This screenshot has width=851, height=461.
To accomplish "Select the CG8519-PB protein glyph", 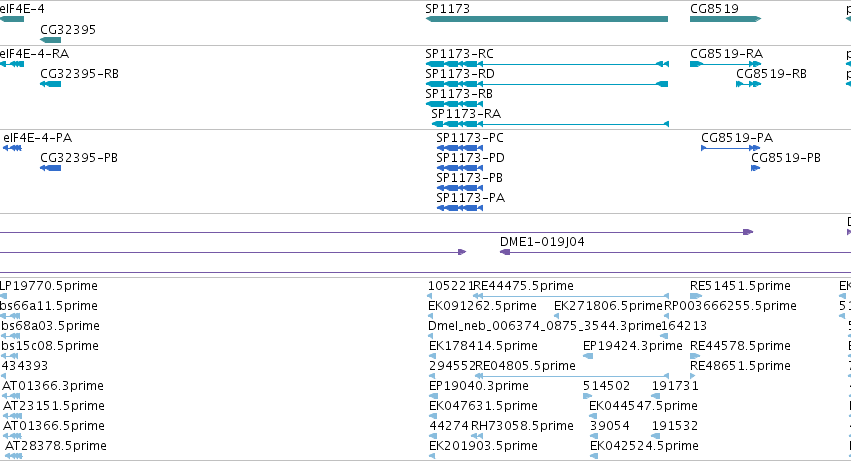I will click(x=755, y=168).
